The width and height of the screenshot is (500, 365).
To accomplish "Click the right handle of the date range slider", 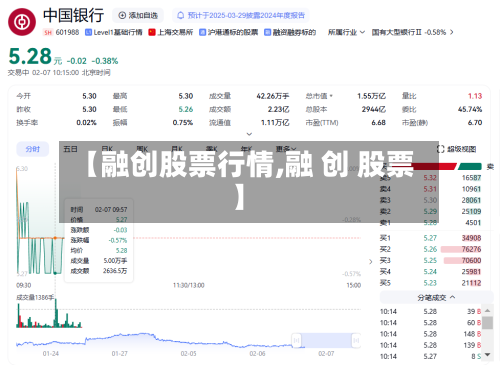I will pyautogui.click(x=356, y=341).
